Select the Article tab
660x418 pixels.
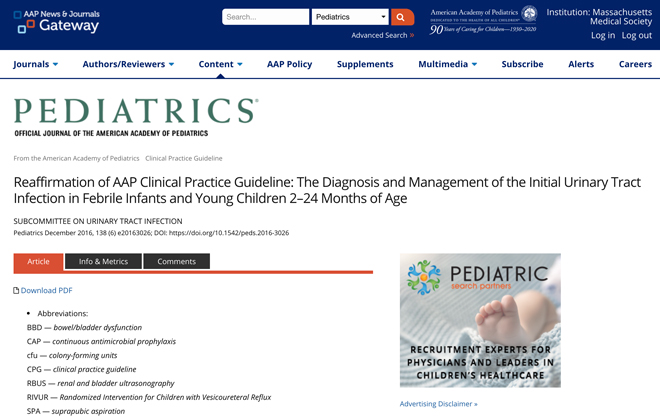click(38, 261)
